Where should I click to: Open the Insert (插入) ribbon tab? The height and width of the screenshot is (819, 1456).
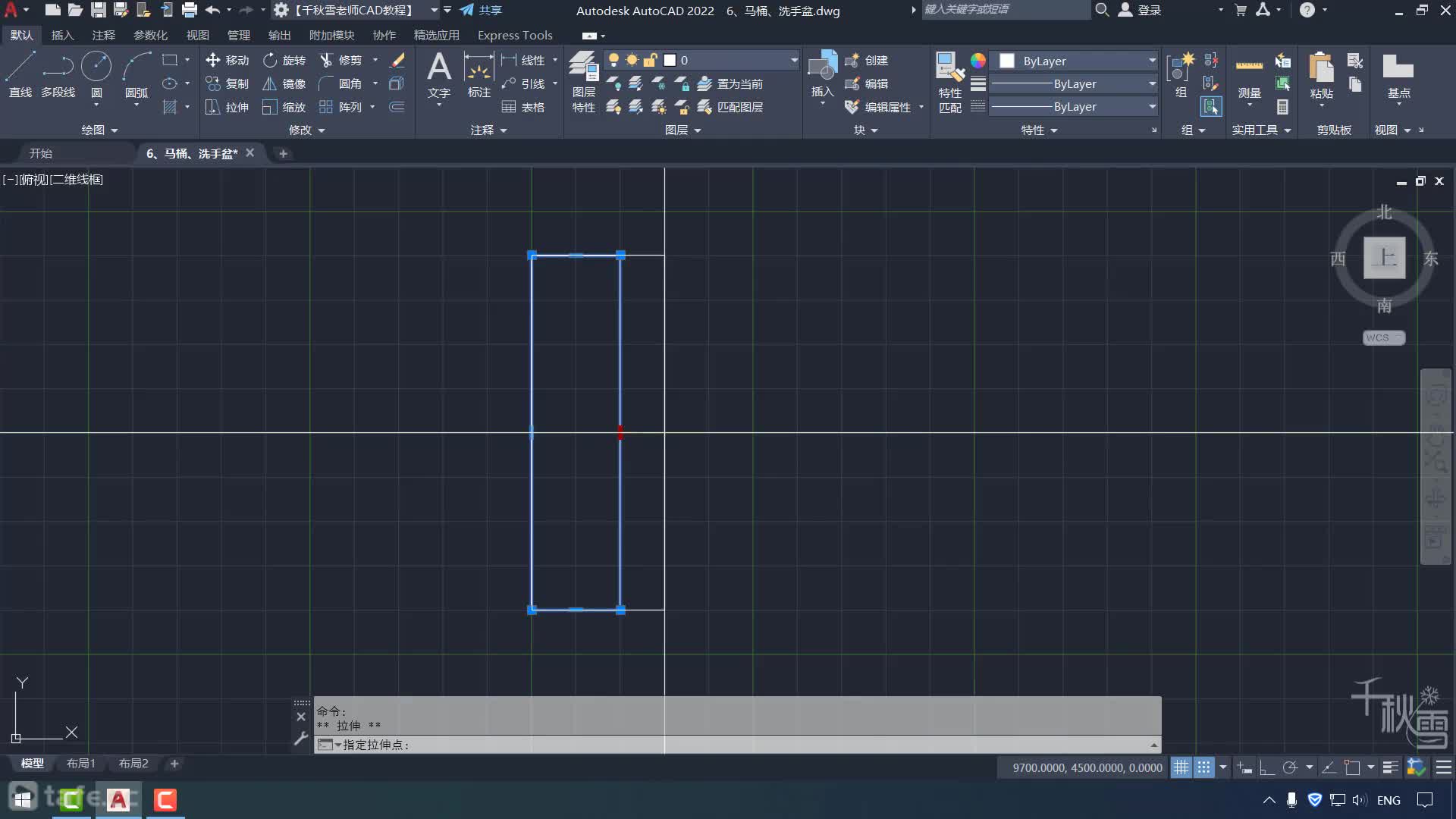(62, 35)
